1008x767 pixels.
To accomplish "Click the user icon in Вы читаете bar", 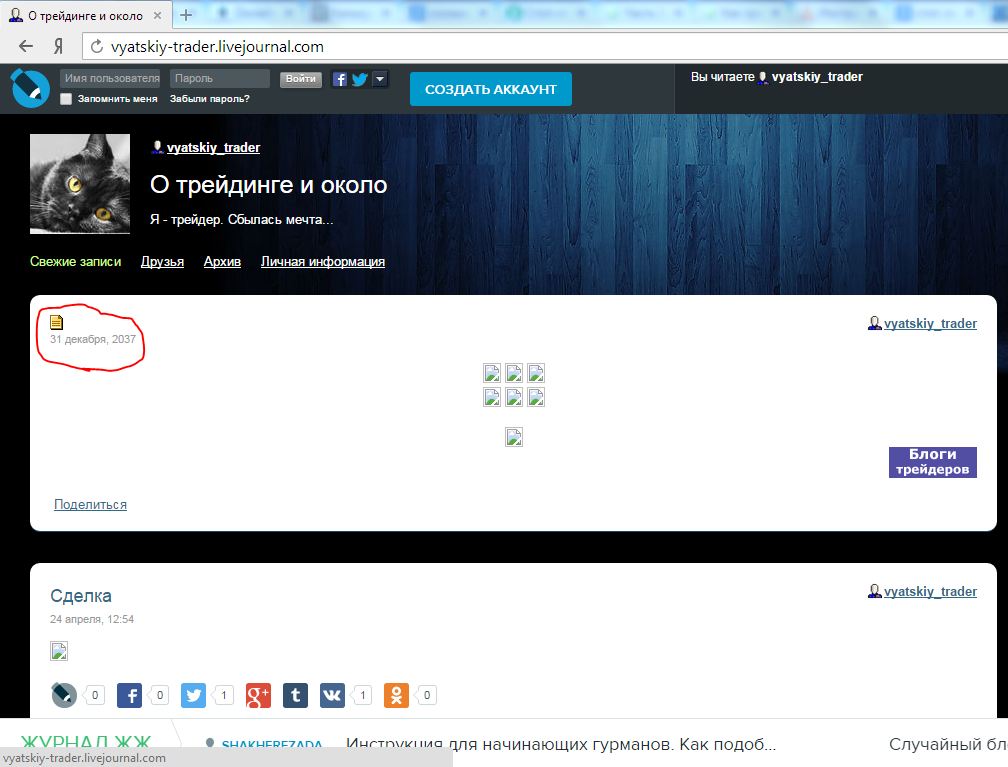I will pos(762,78).
